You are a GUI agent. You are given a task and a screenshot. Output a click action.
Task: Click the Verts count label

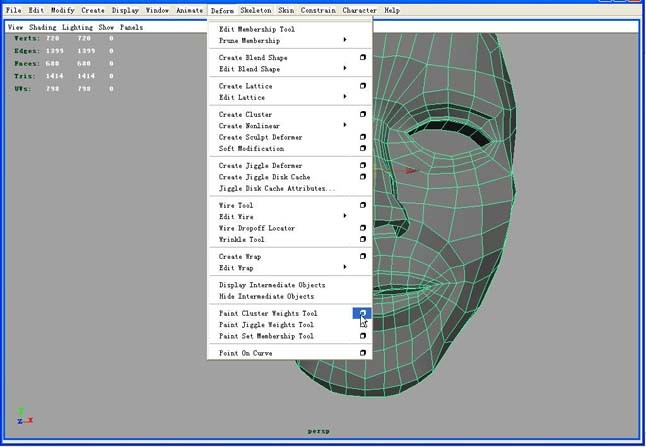pyautogui.click(x=27, y=38)
